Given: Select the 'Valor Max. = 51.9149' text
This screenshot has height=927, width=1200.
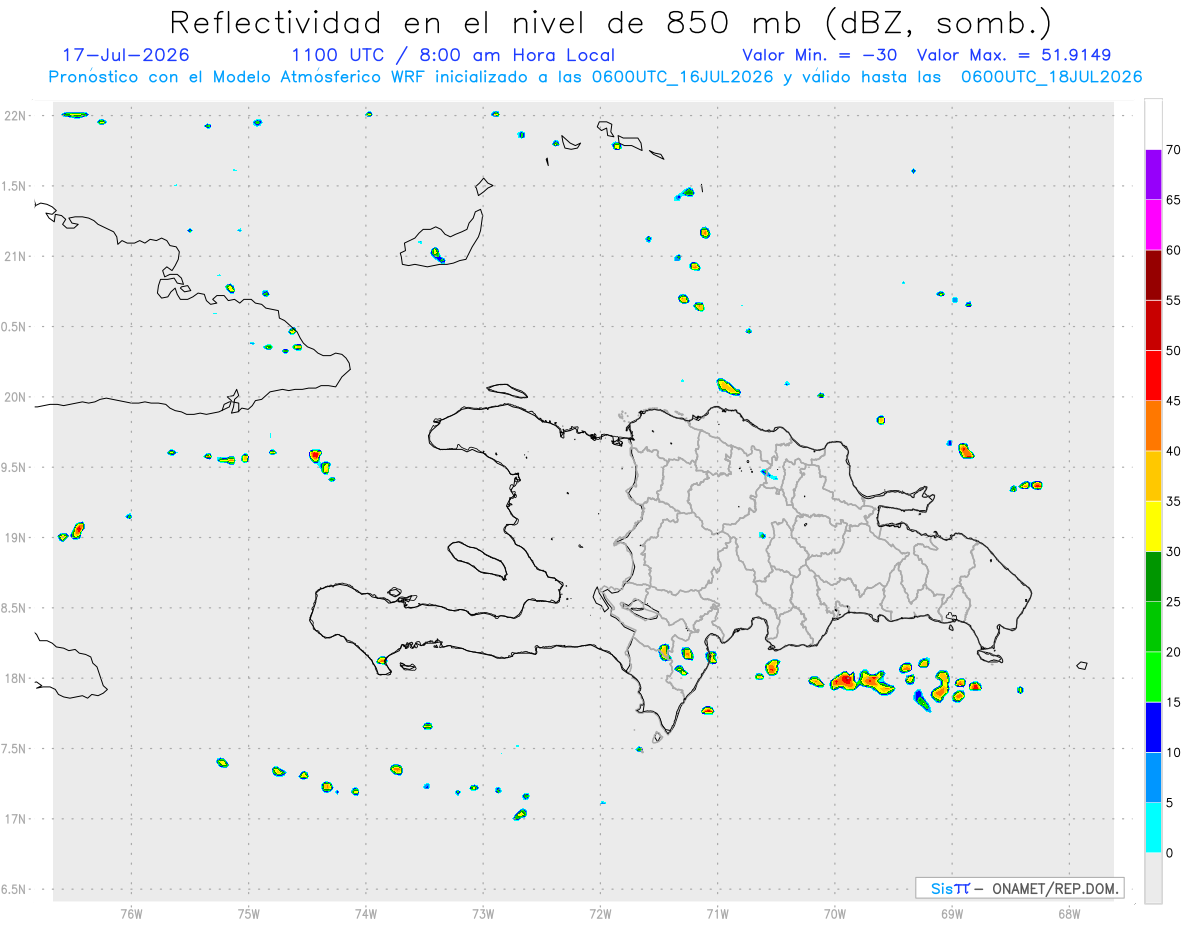Looking at the screenshot, I should click(x=1014, y=55).
